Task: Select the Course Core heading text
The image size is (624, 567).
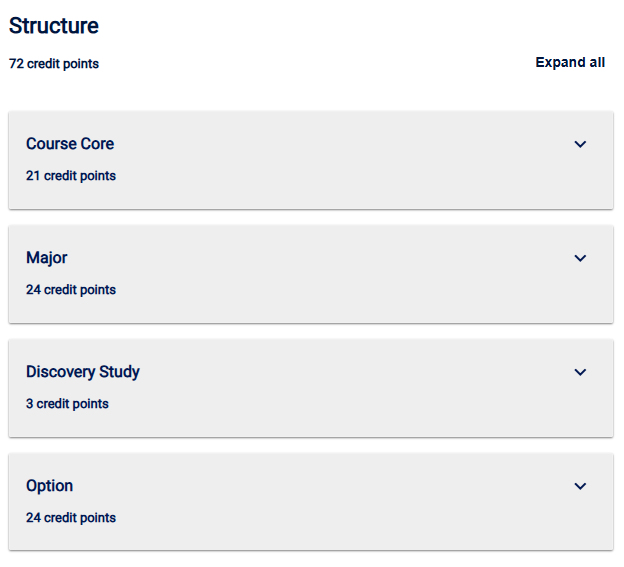Action: [70, 144]
